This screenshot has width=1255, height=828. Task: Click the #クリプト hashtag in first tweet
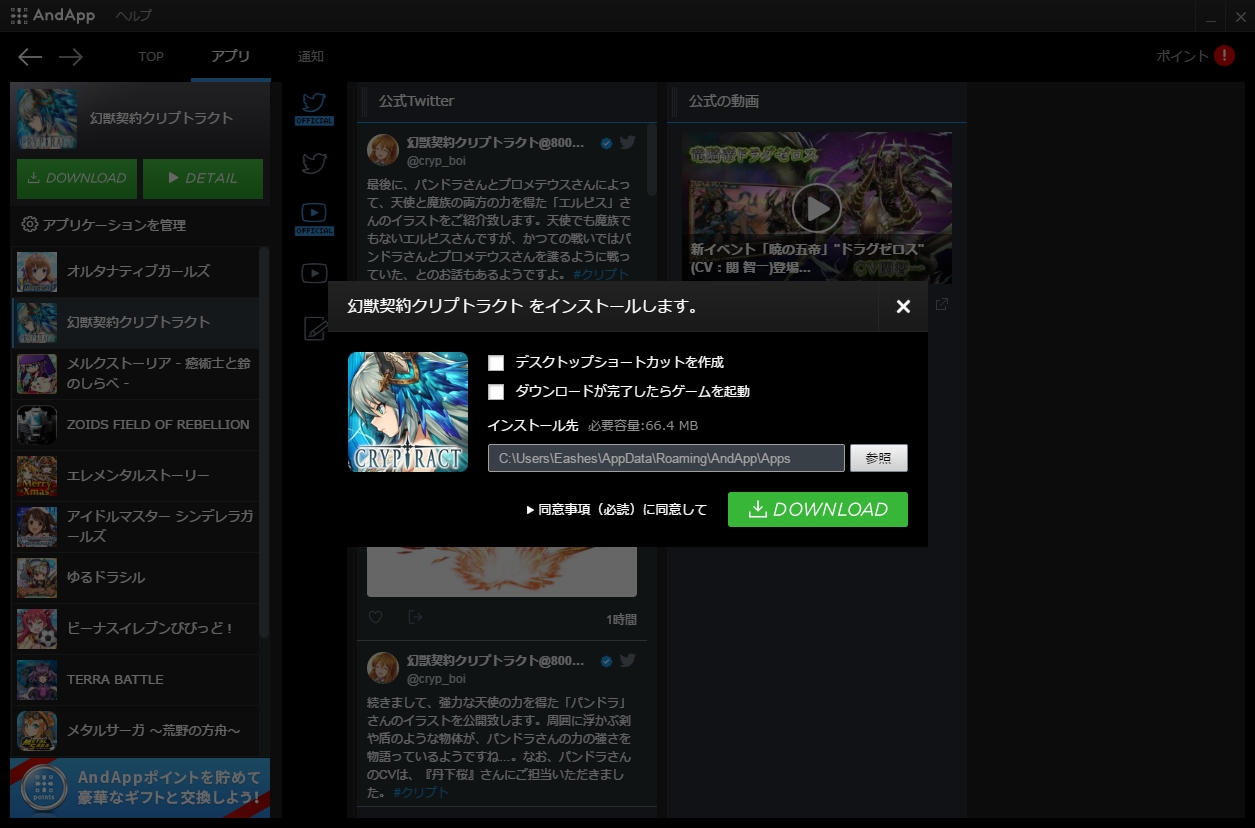[x=601, y=275]
